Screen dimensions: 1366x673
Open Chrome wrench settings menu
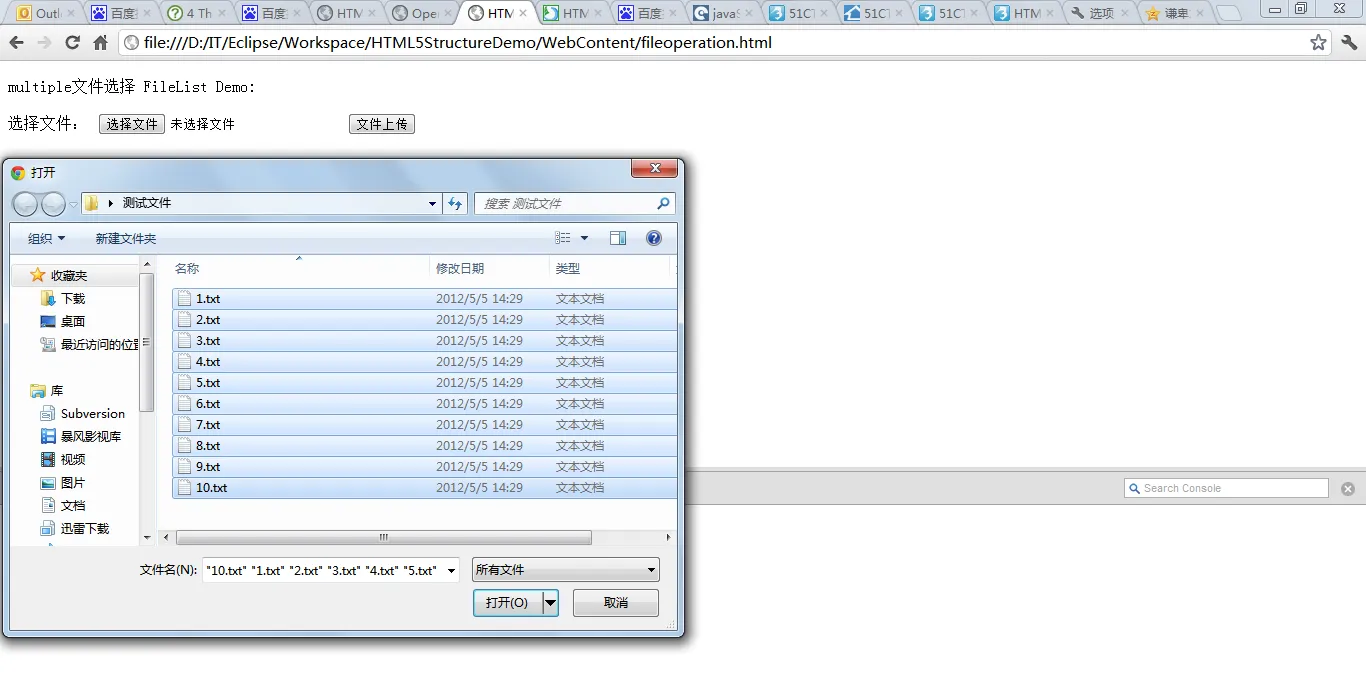point(1349,43)
